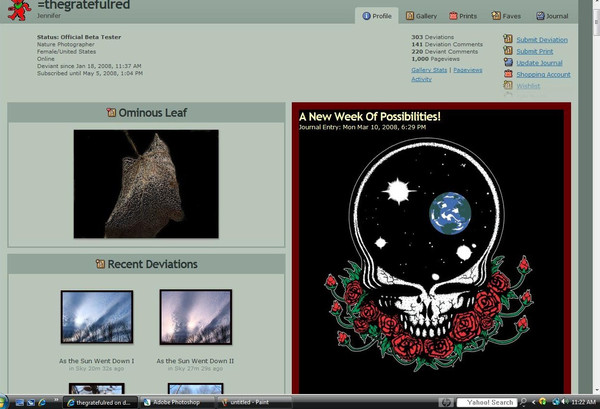This screenshot has height=409, width=600.
Task: Click the volume speaker tray icon
Action: (565, 402)
